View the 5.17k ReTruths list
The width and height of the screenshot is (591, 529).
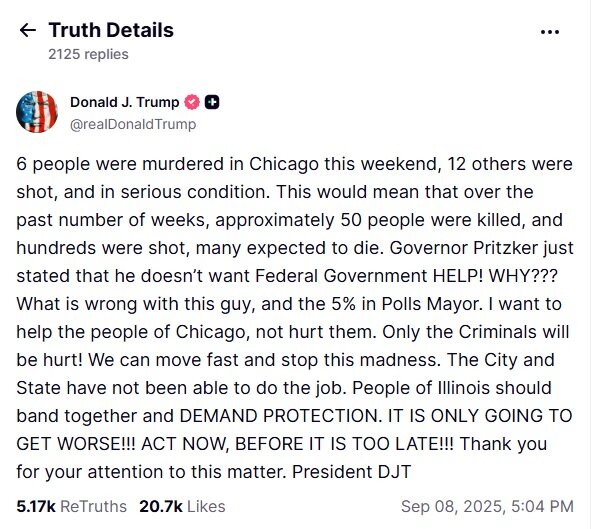pyautogui.click(x=71, y=506)
